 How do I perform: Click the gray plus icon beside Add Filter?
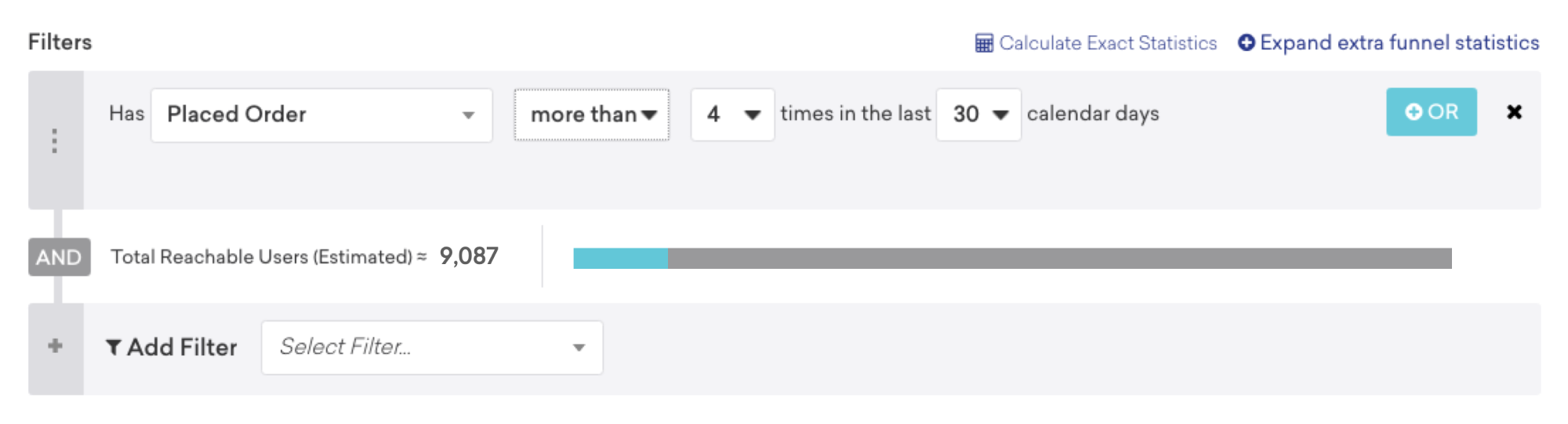pos(55,346)
